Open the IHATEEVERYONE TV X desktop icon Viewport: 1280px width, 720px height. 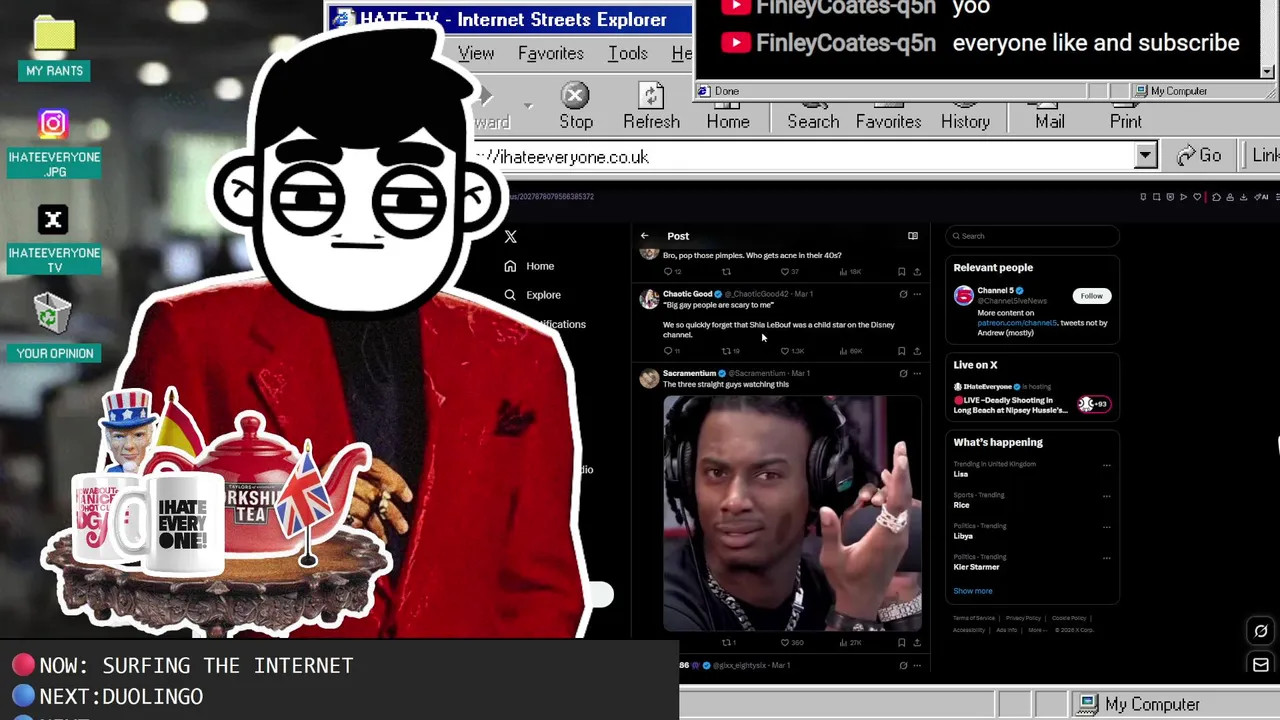pos(54,239)
